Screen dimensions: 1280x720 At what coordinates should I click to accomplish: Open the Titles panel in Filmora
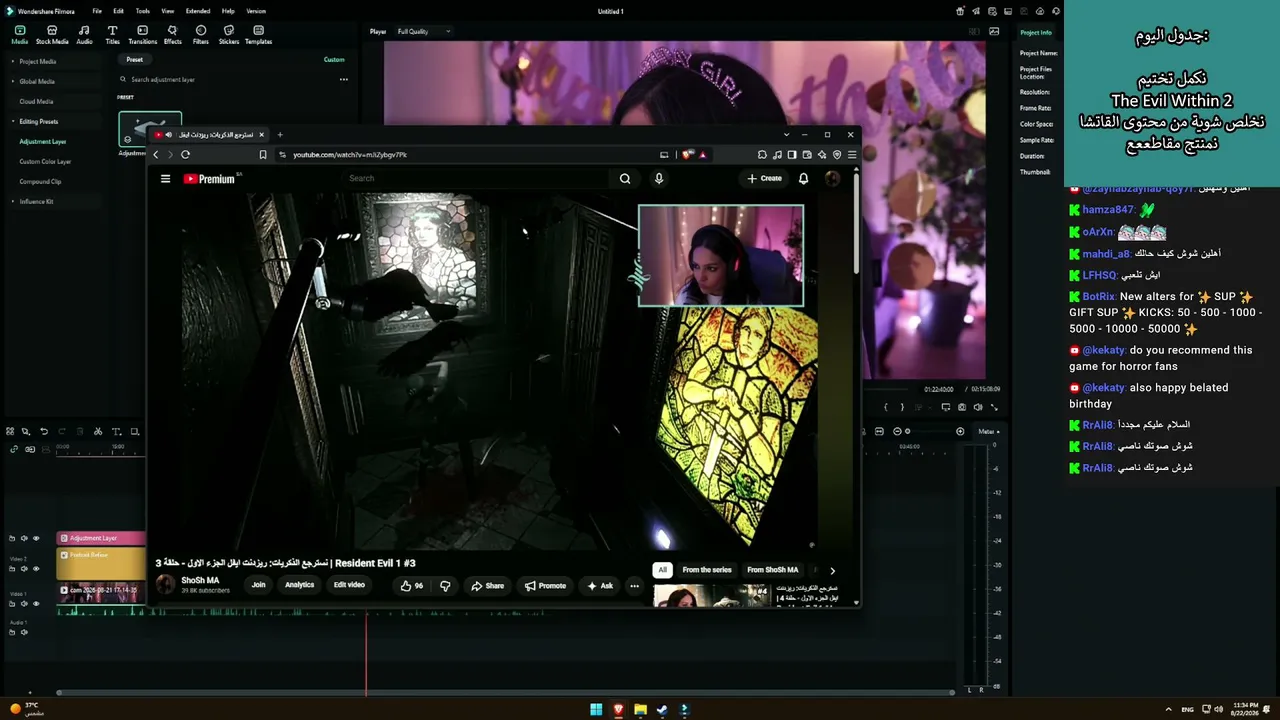click(112, 35)
